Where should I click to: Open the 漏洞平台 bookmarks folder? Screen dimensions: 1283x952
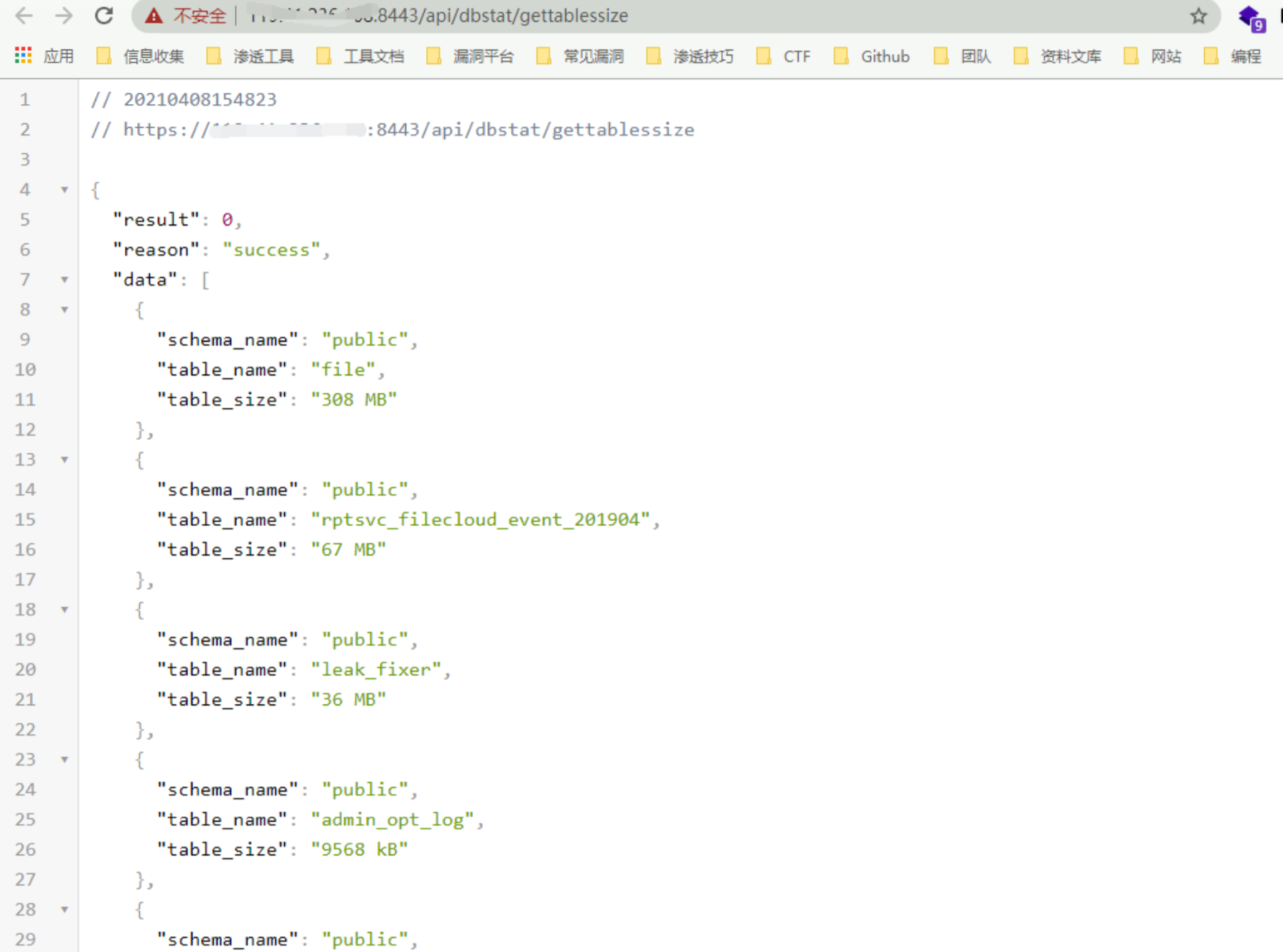pyautogui.click(x=471, y=56)
